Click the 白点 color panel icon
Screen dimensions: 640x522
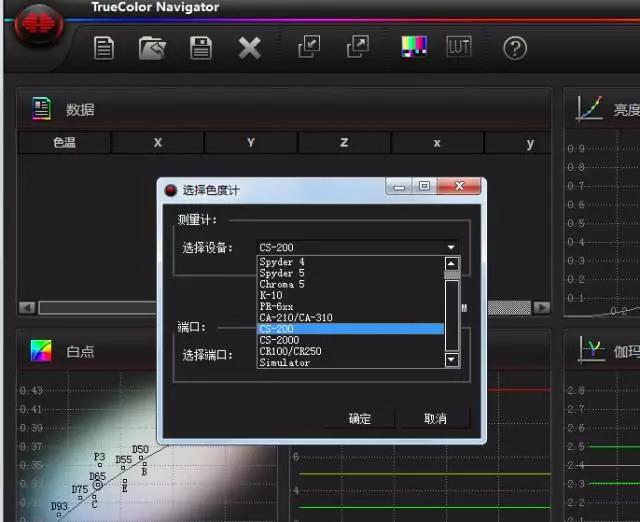point(41,351)
